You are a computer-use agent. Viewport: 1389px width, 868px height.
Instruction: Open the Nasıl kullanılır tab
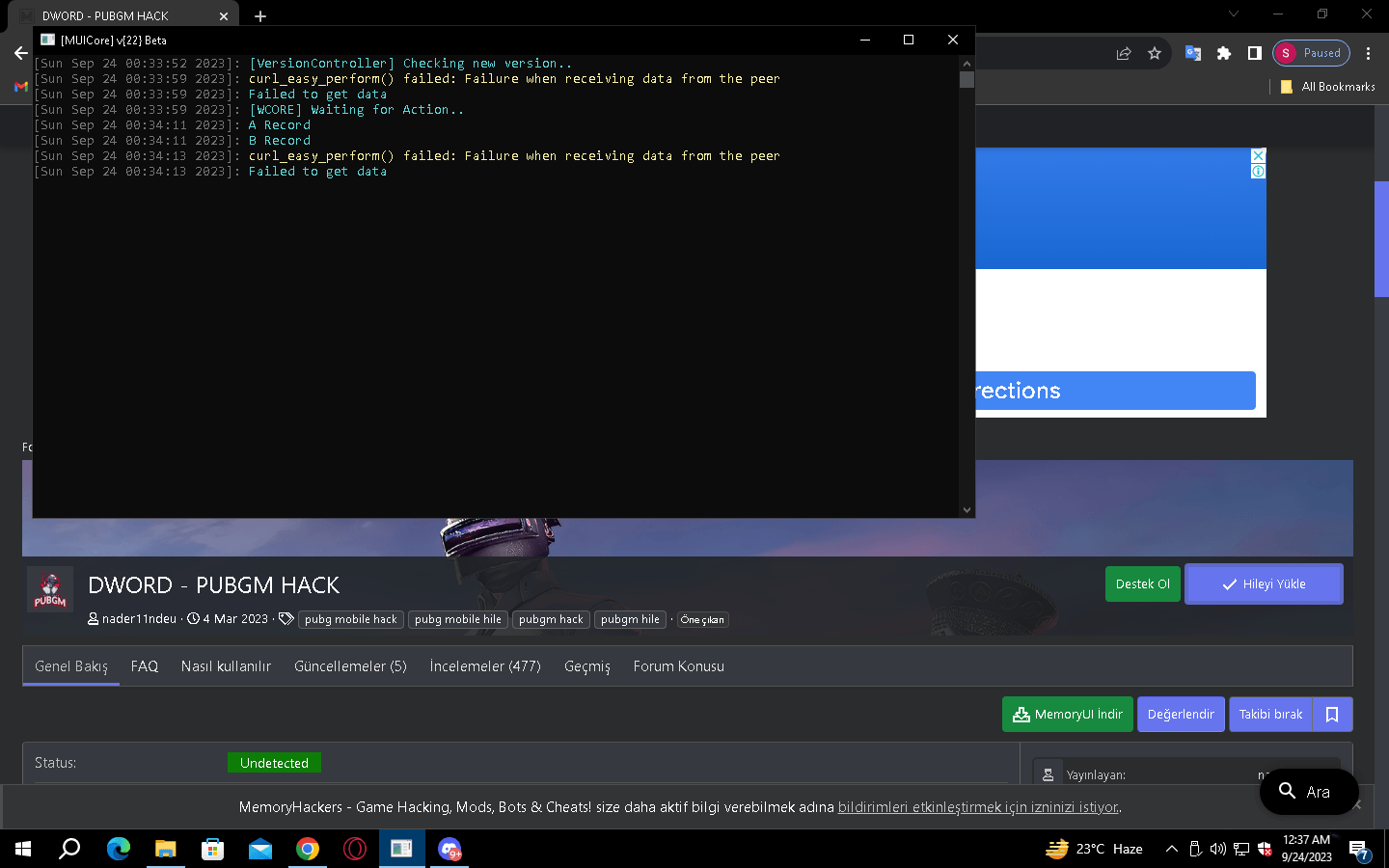point(226,666)
